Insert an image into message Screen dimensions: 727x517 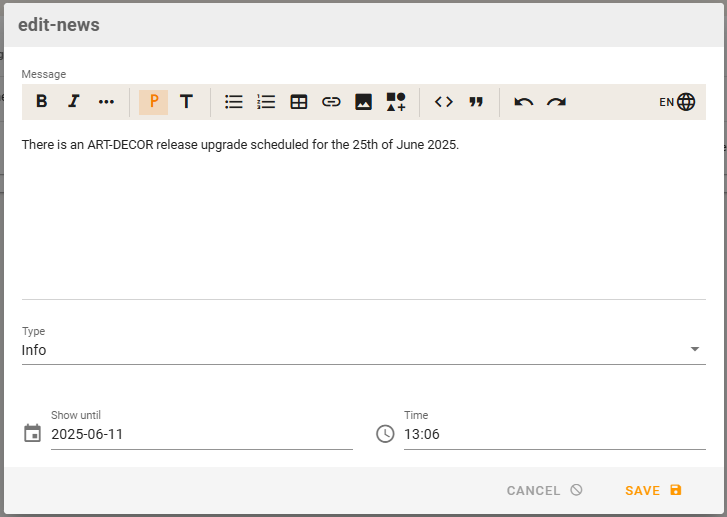364,102
